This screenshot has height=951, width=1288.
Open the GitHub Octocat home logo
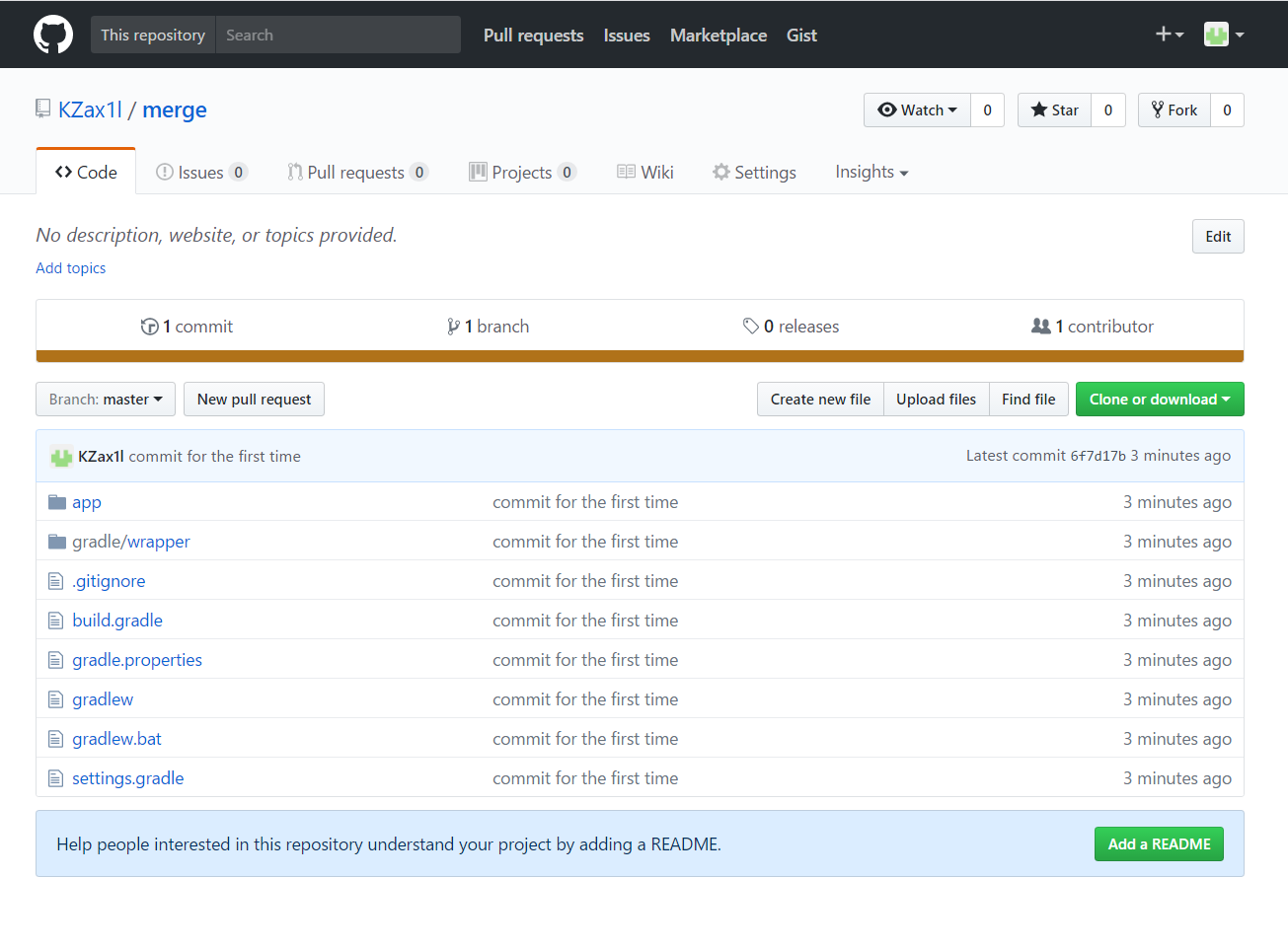[53, 35]
